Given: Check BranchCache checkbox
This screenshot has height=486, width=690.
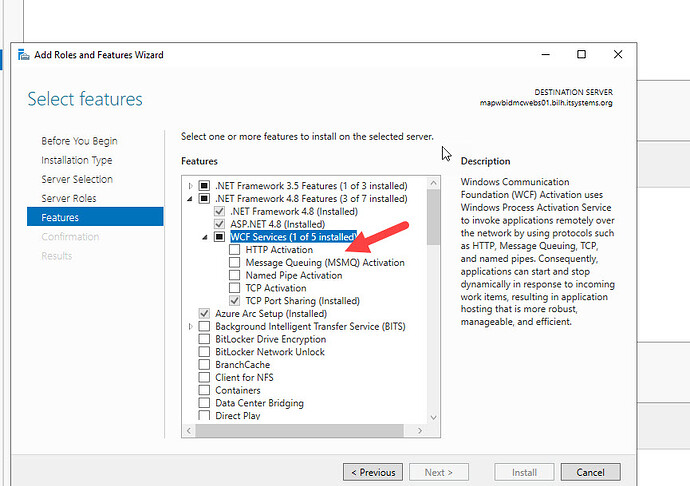Looking at the screenshot, I should (x=204, y=364).
